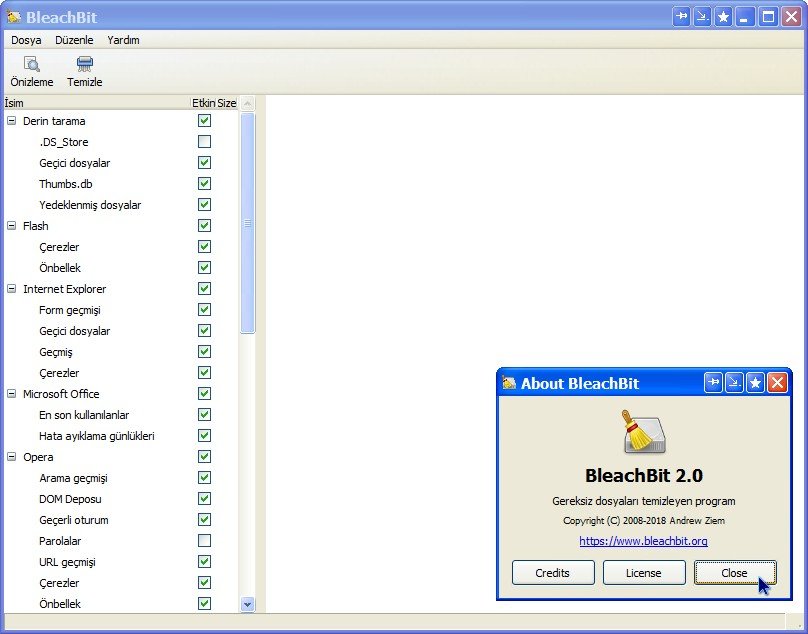Enable the .DS_Store checkbox
Image resolution: width=808 pixels, height=634 pixels.
pyautogui.click(x=205, y=141)
